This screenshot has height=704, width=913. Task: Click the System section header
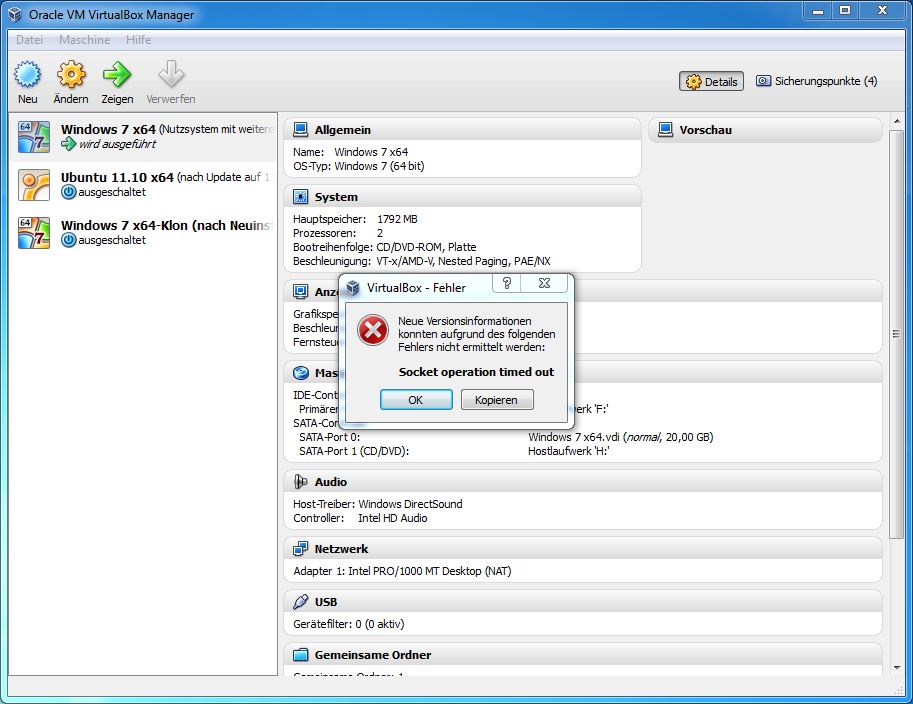tap(462, 197)
